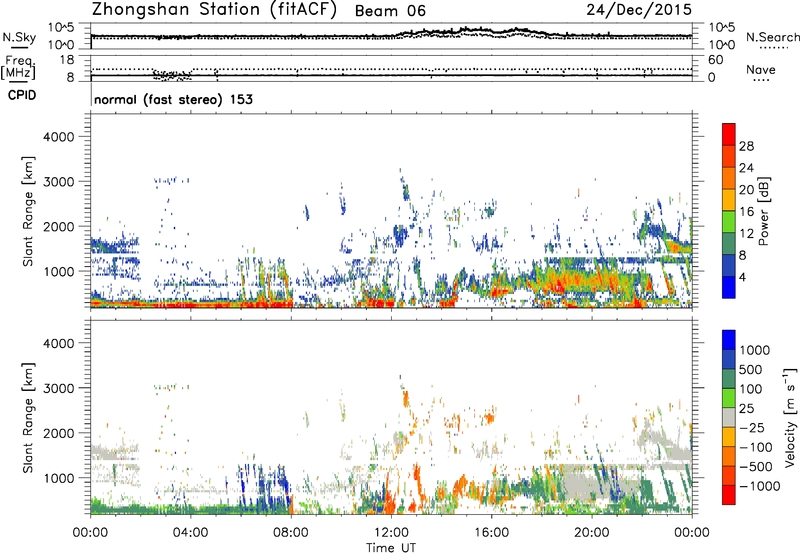Click the '08:00' time axis tick label
The width and height of the screenshot is (800, 554).
click(291, 533)
